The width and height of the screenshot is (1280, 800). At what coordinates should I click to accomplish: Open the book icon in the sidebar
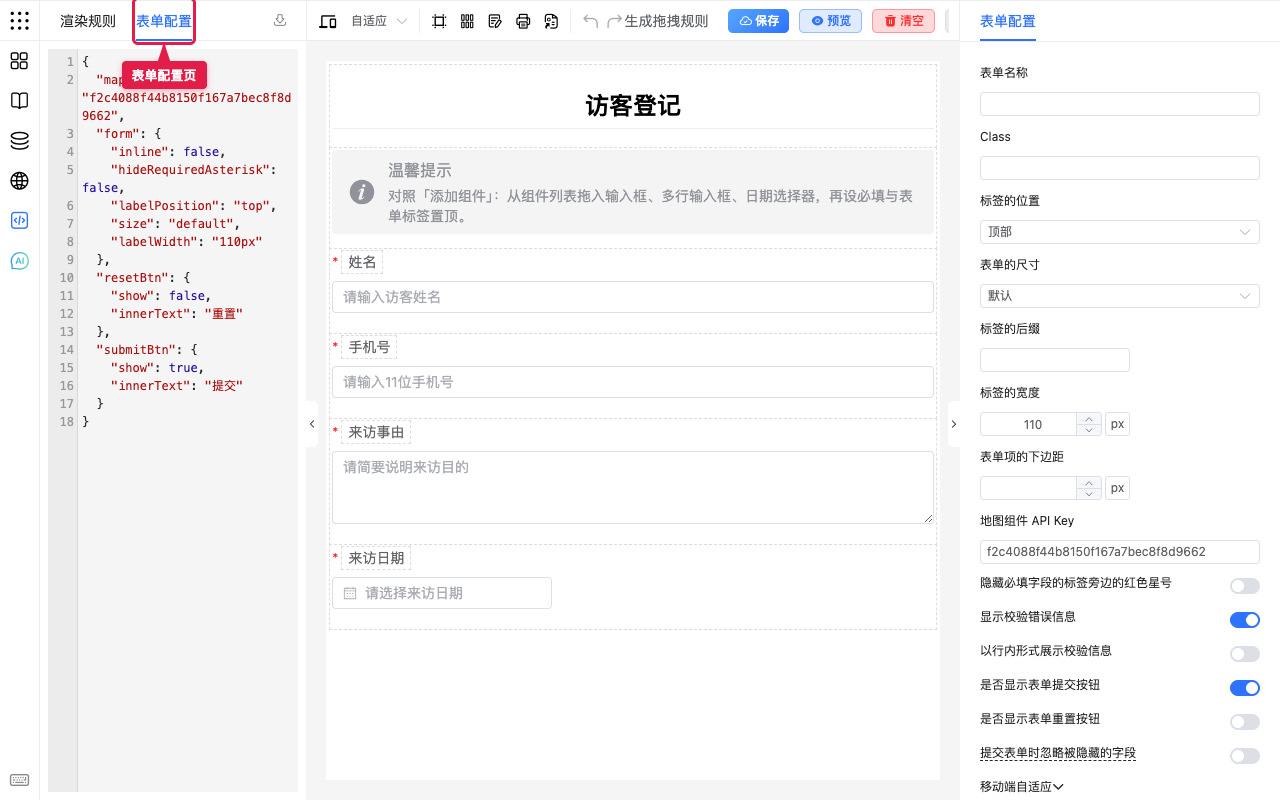19,101
